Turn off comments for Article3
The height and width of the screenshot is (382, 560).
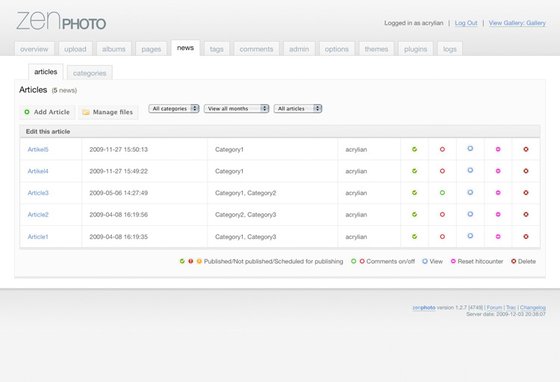[442, 193]
